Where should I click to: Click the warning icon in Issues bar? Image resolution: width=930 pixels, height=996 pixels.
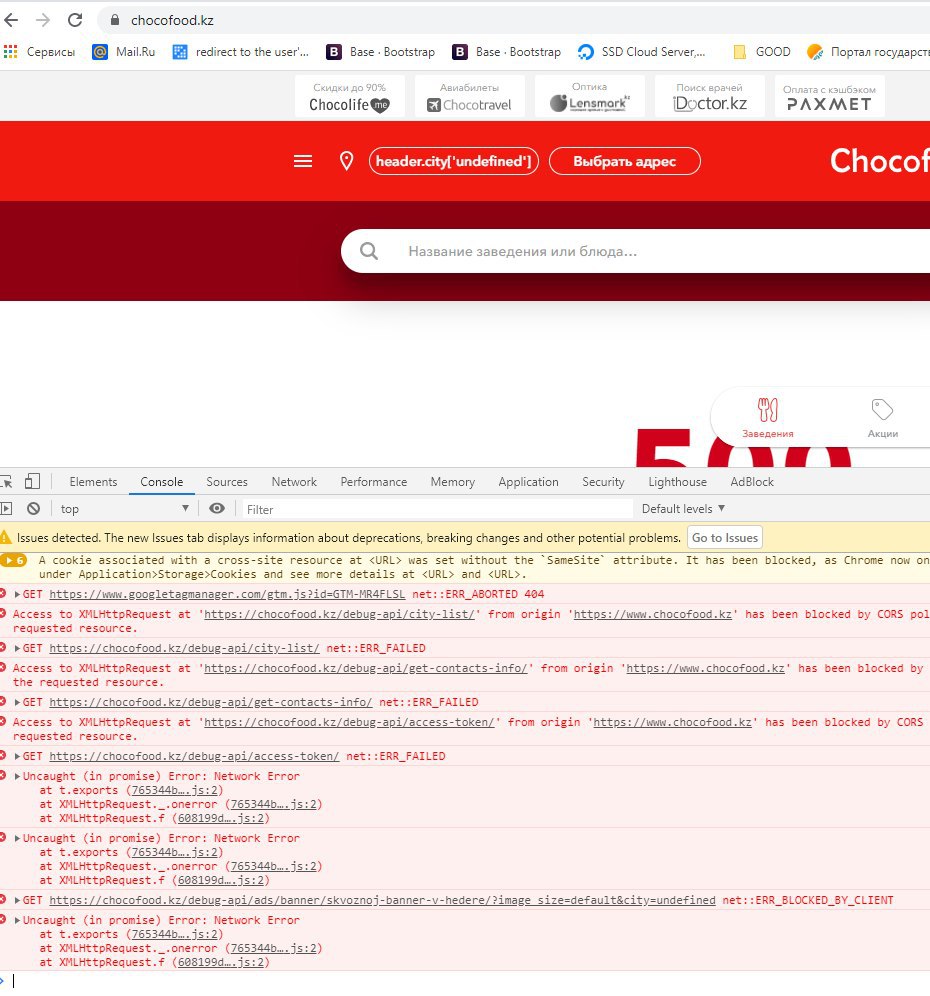(x=6, y=538)
